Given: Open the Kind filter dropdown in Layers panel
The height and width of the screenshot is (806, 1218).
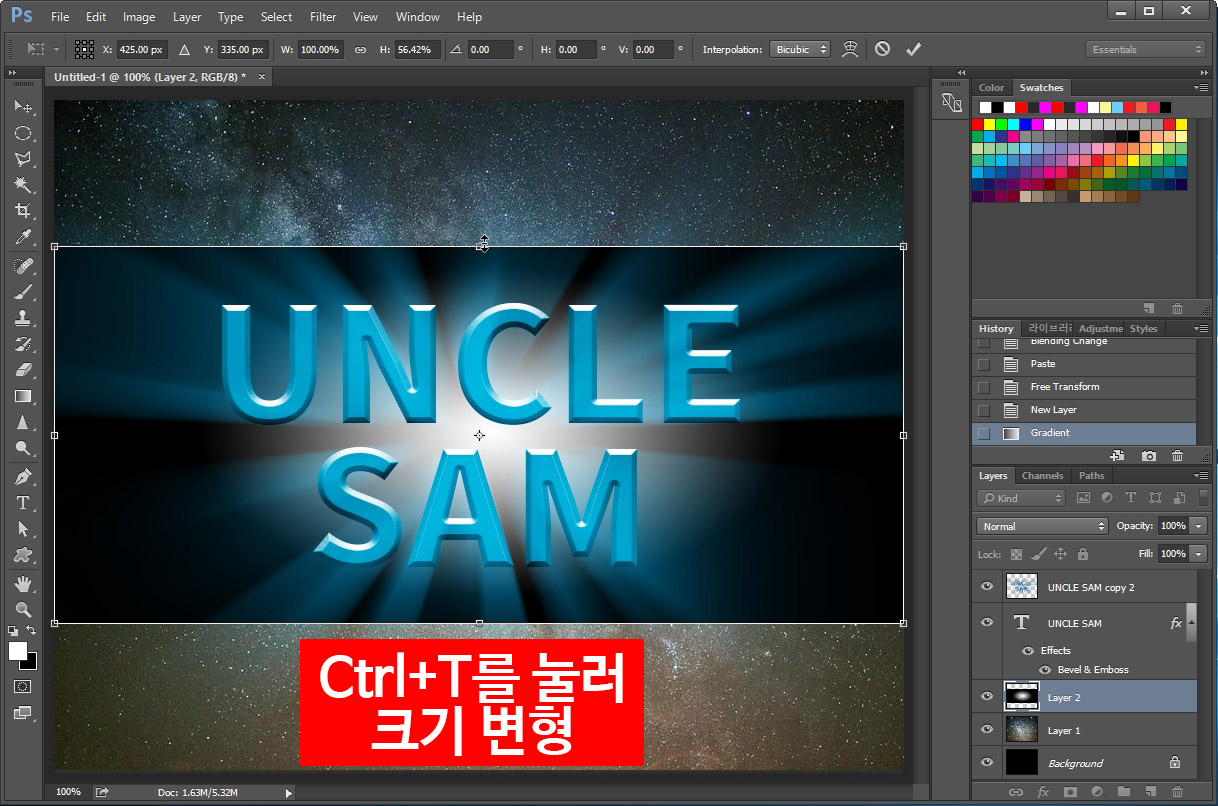Looking at the screenshot, I should tap(1020, 497).
